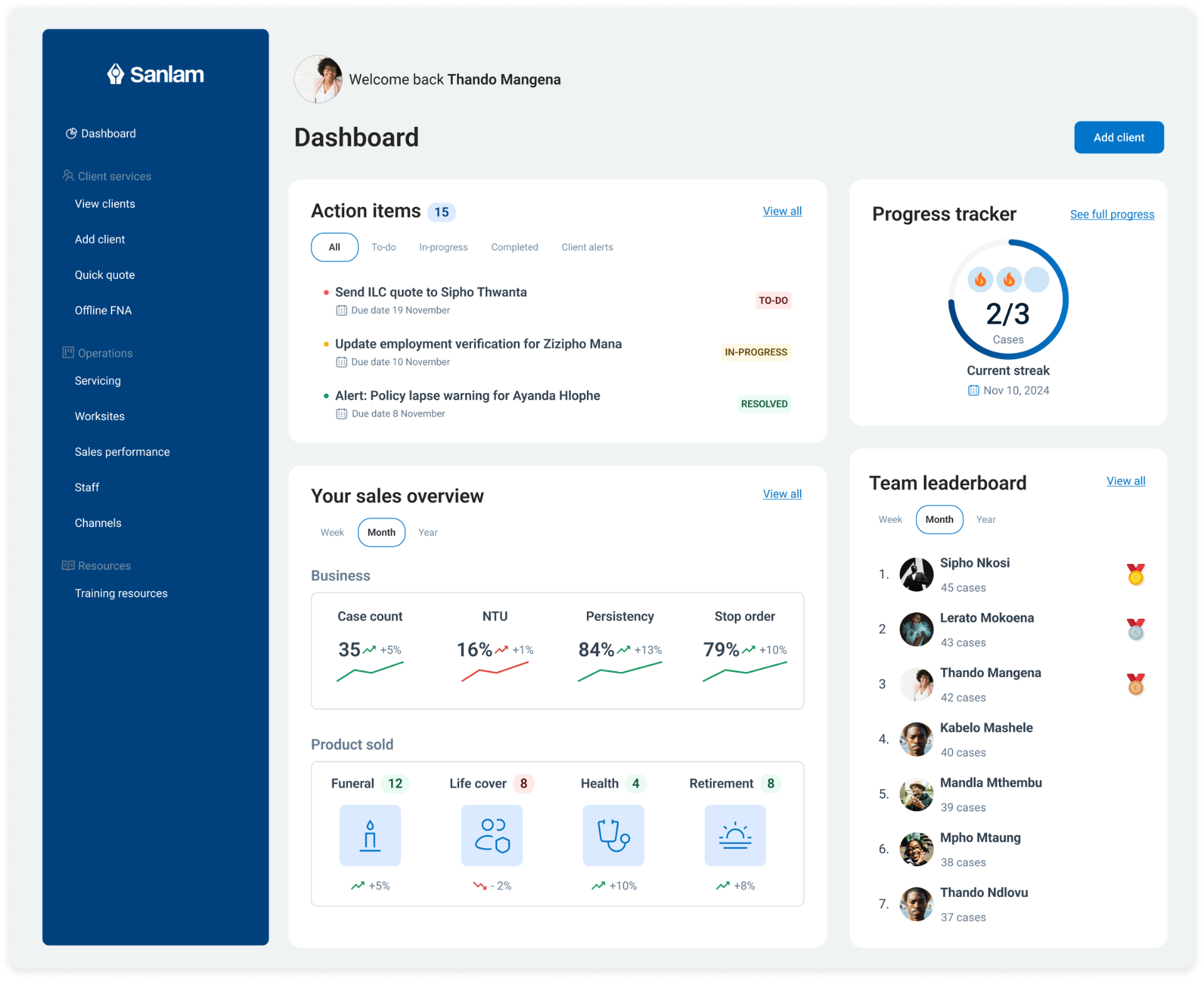Click the Life cover people-shield icon
The width and height of the screenshot is (1204, 981).
click(x=492, y=835)
